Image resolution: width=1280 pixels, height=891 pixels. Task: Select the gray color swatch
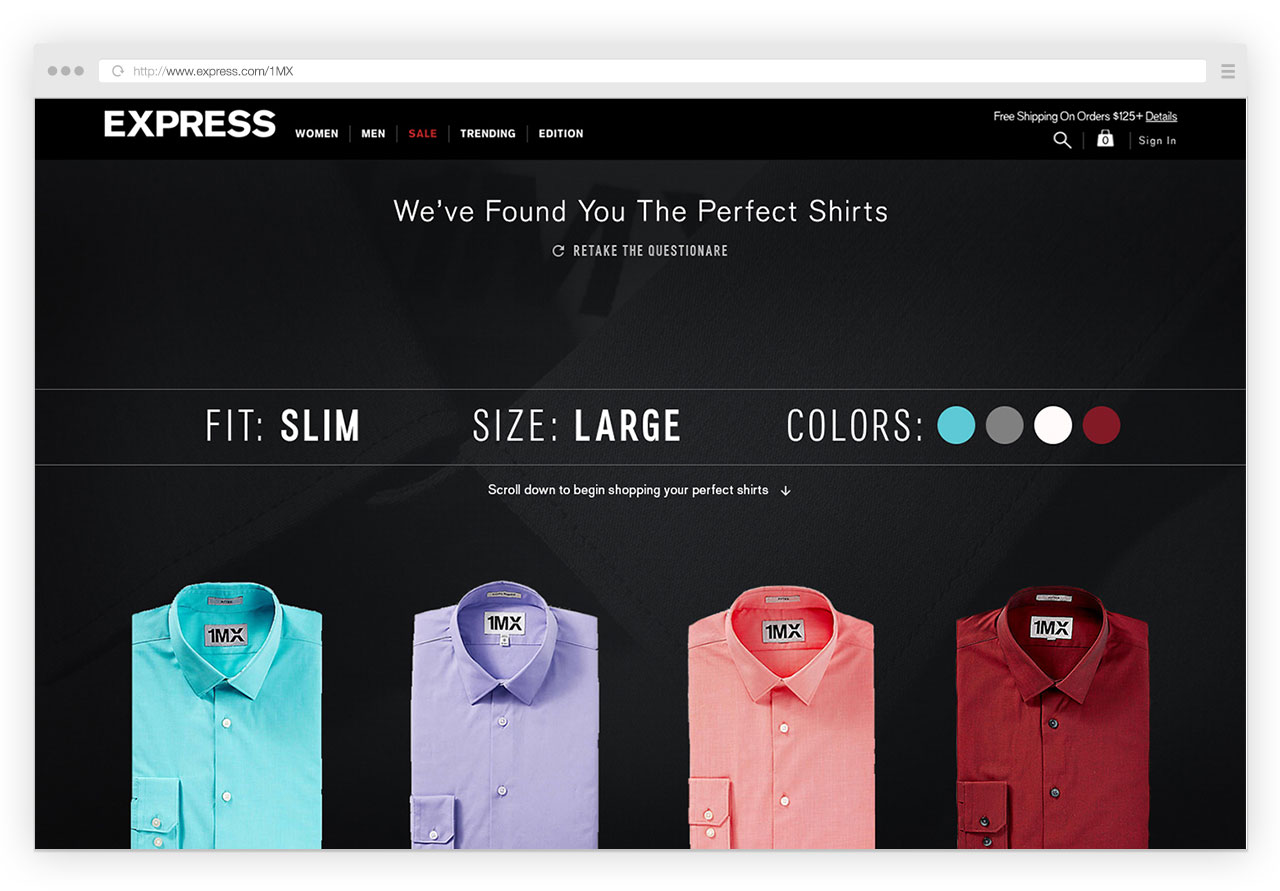point(1005,425)
